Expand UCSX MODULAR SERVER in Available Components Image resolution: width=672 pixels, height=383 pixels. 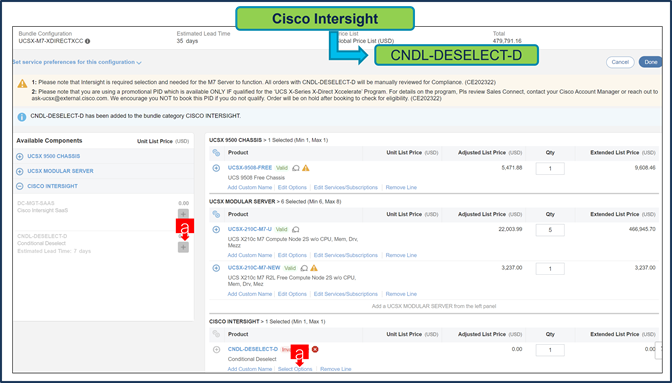click(20, 171)
